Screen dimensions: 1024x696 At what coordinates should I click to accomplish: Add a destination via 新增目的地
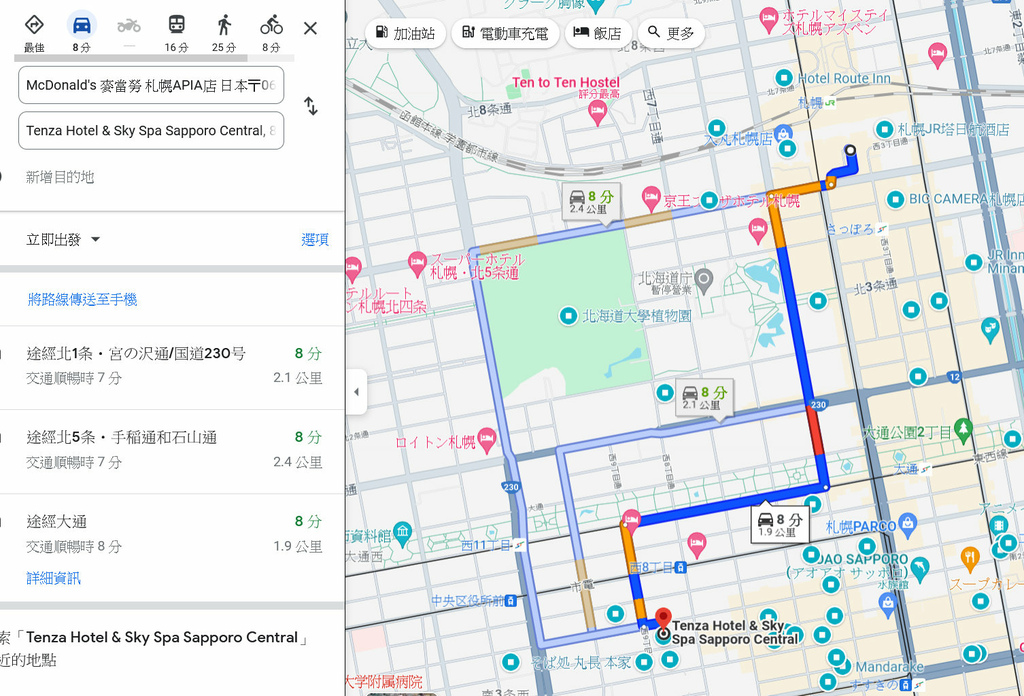[60, 177]
